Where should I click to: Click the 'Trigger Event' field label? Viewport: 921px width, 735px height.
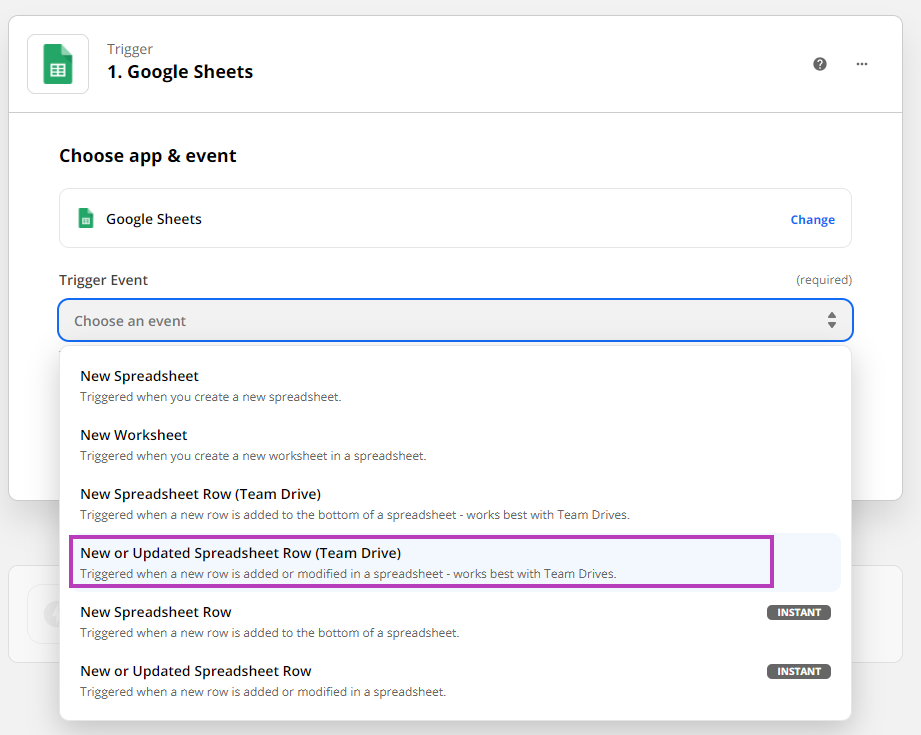[x=103, y=280]
